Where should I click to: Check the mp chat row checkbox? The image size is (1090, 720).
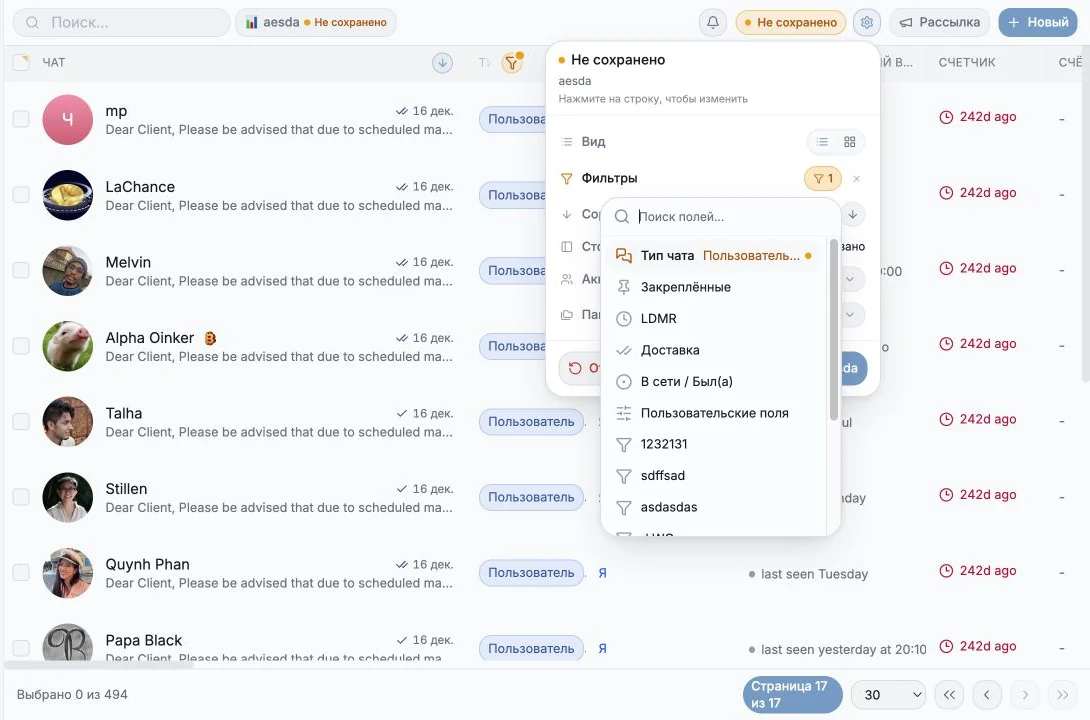coord(22,120)
